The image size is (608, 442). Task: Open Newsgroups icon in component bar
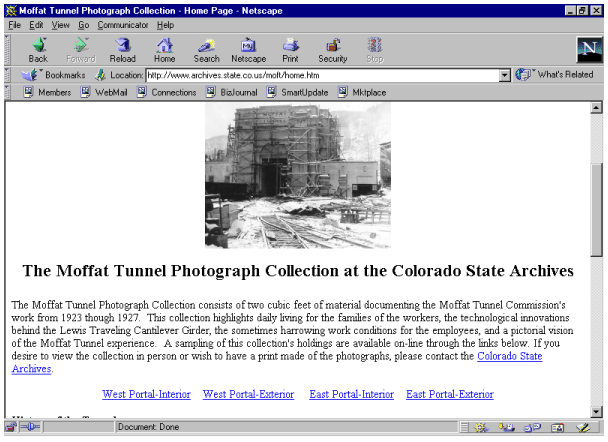coord(532,427)
